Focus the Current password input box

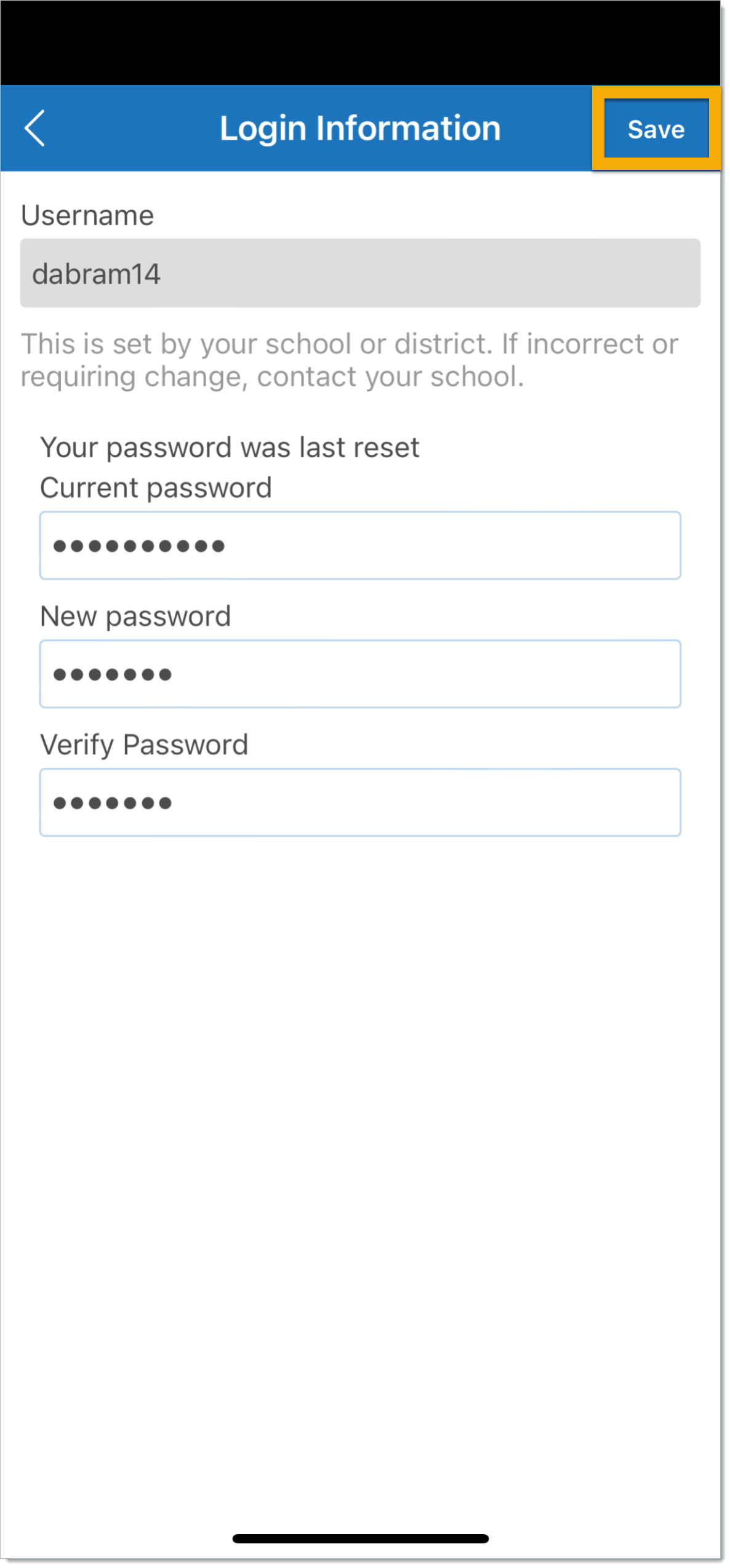point(360,545)
